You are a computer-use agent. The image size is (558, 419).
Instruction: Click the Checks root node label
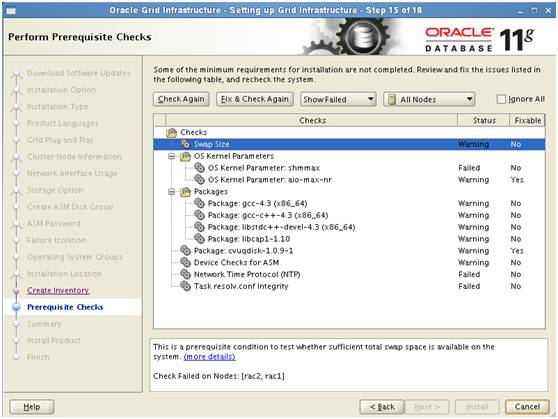coord(193,132)
